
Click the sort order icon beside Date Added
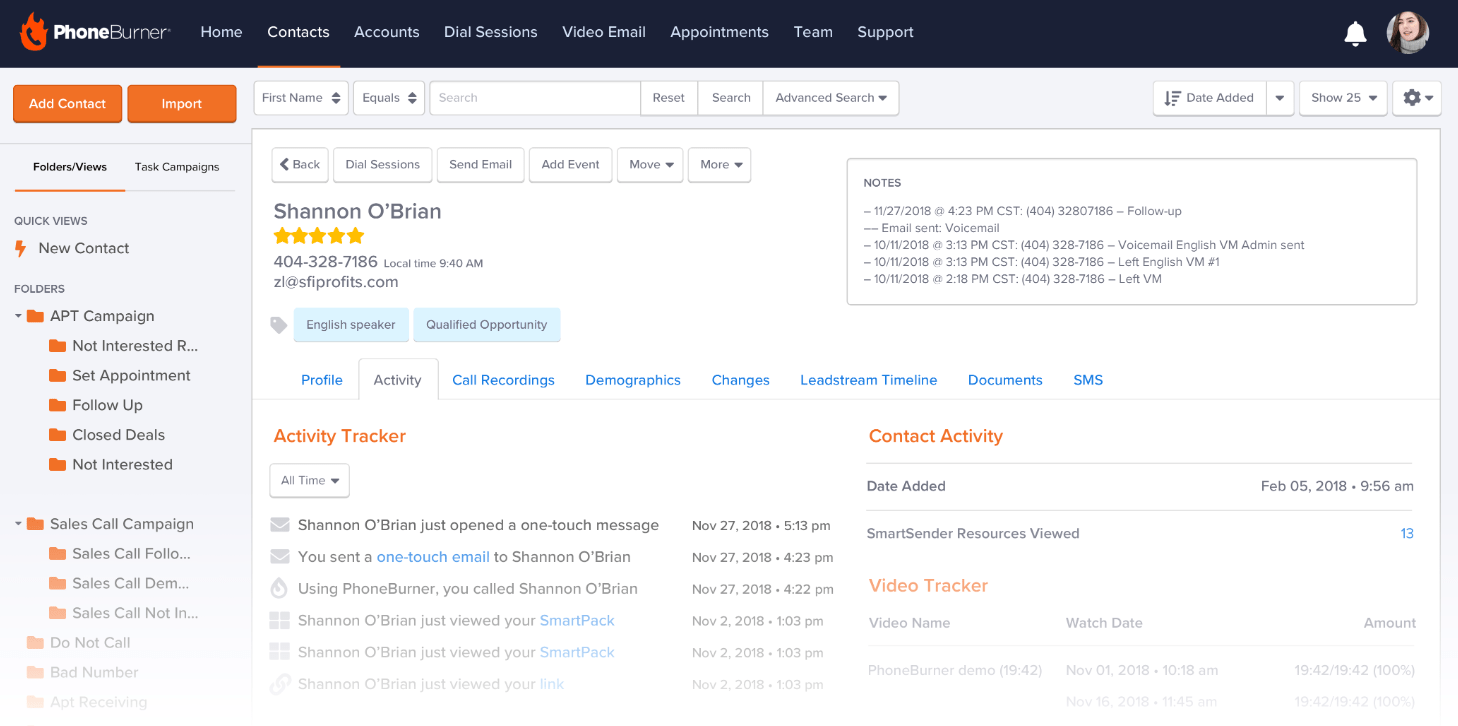(1173, 98)
